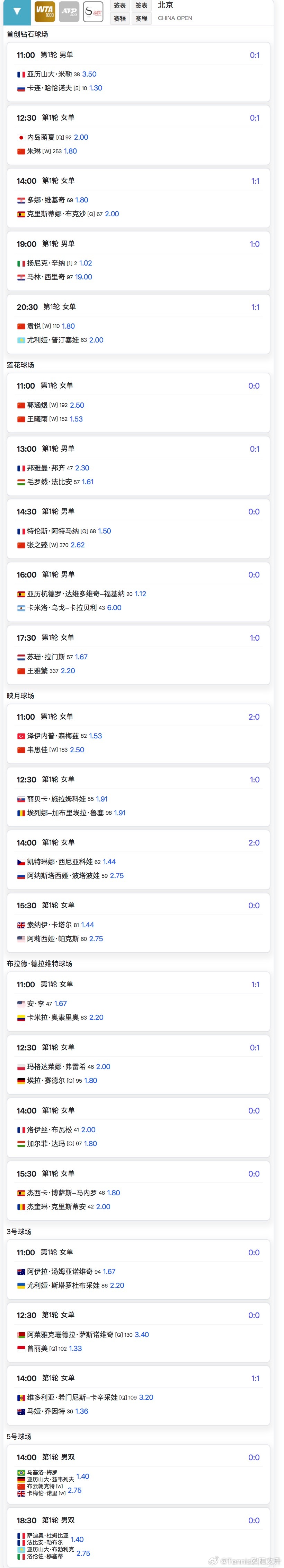Open the 11:00 Müller vs Khachanov match card
This screenshot has height=1568, width=284.
point(138,72)
